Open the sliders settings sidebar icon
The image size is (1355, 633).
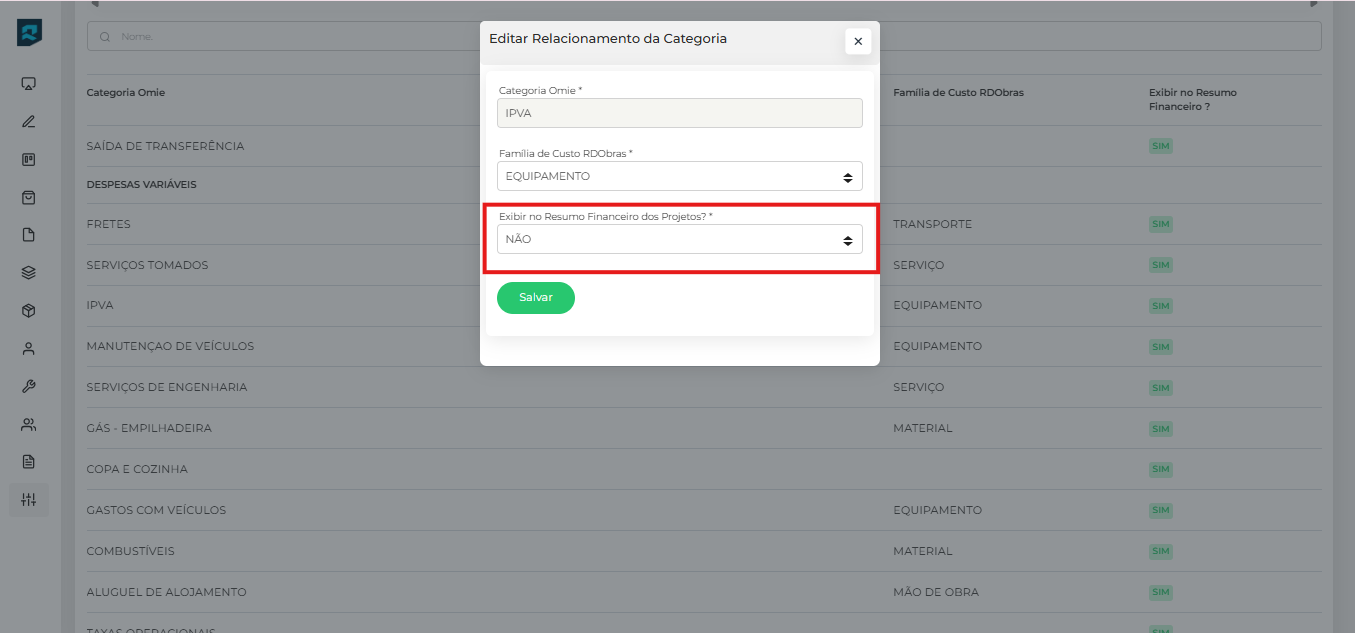pyautogui.click(x=29, y=499)
